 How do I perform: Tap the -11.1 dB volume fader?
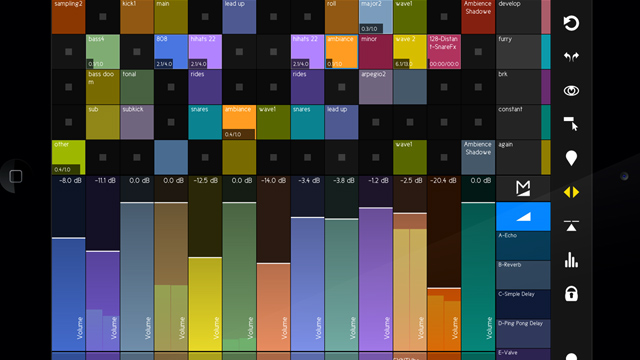103,263
